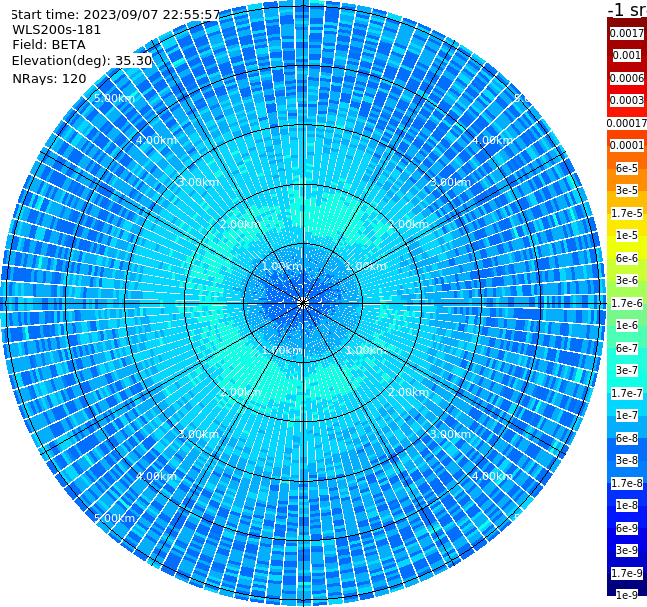Click the 4.00km range label in lower-left quadrant

(x=156, y=476)
